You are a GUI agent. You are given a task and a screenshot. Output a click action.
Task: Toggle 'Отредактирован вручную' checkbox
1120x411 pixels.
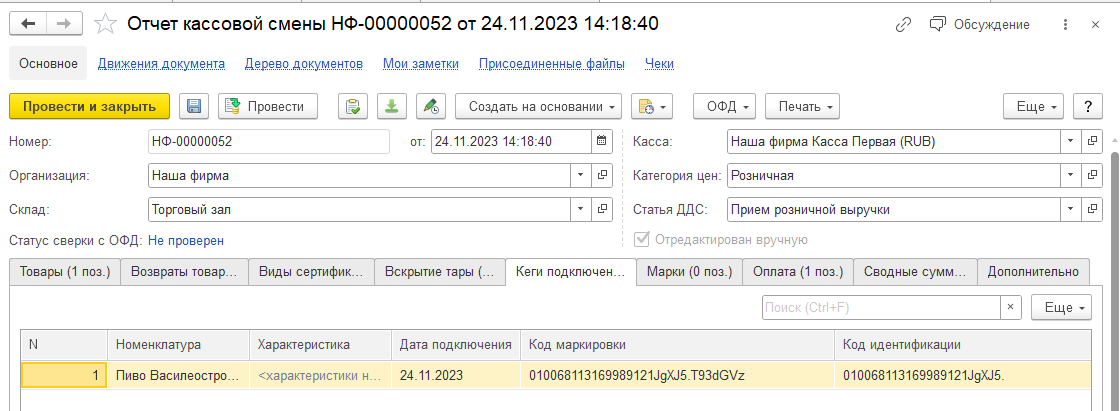(642, 240)
